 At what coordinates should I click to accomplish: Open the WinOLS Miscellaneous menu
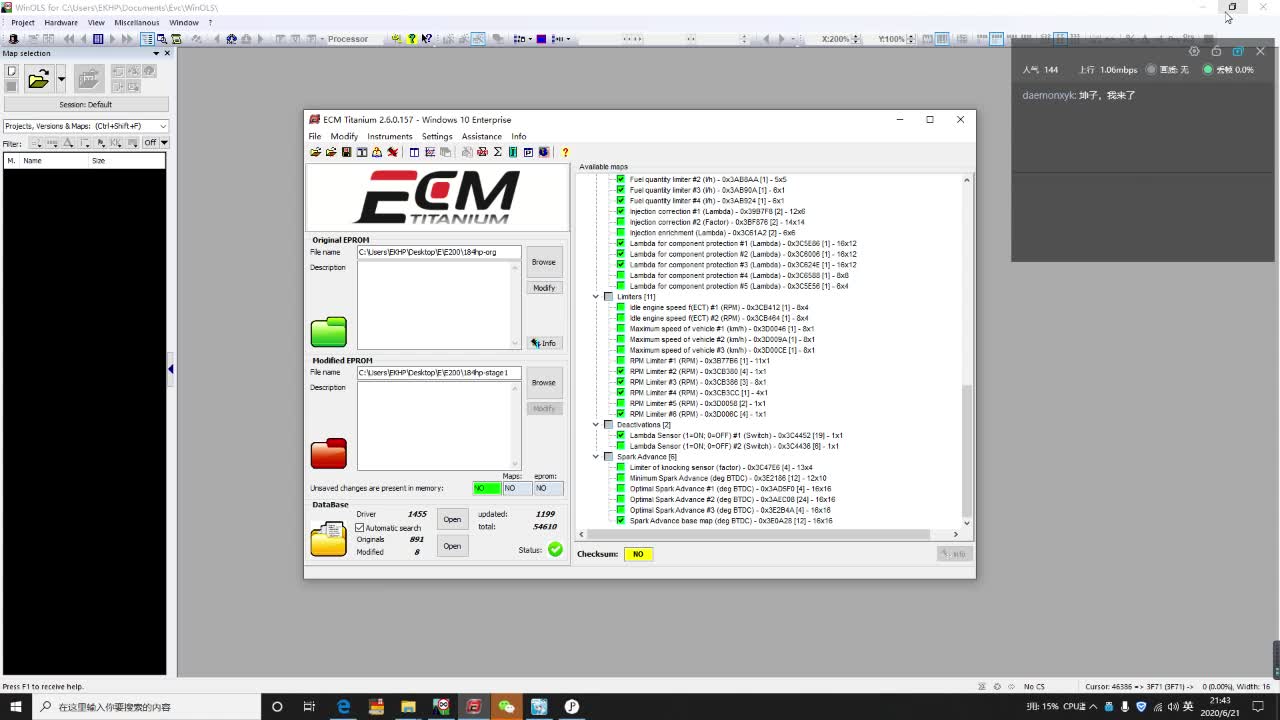click(x=137, y=22)
